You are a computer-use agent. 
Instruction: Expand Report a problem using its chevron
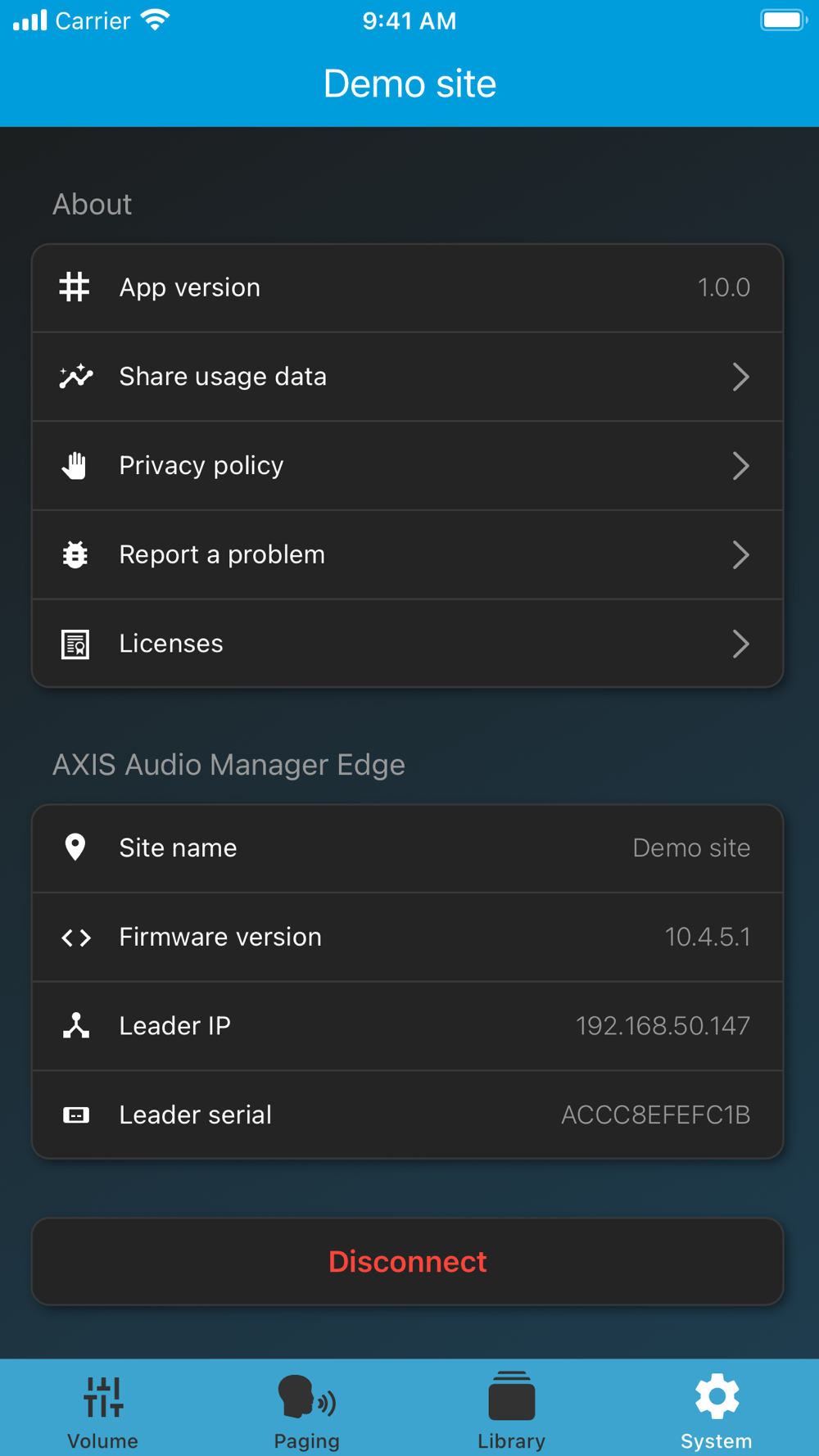pyautogui.click(x=740, y=555)
